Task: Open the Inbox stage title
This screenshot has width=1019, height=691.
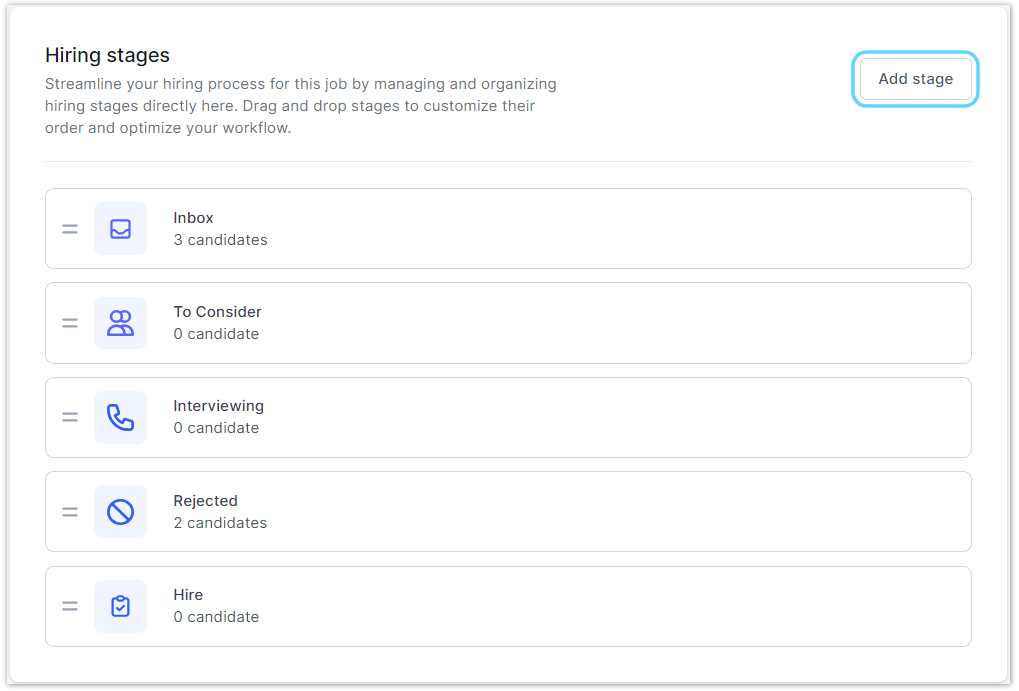Action: click(193, 218)
